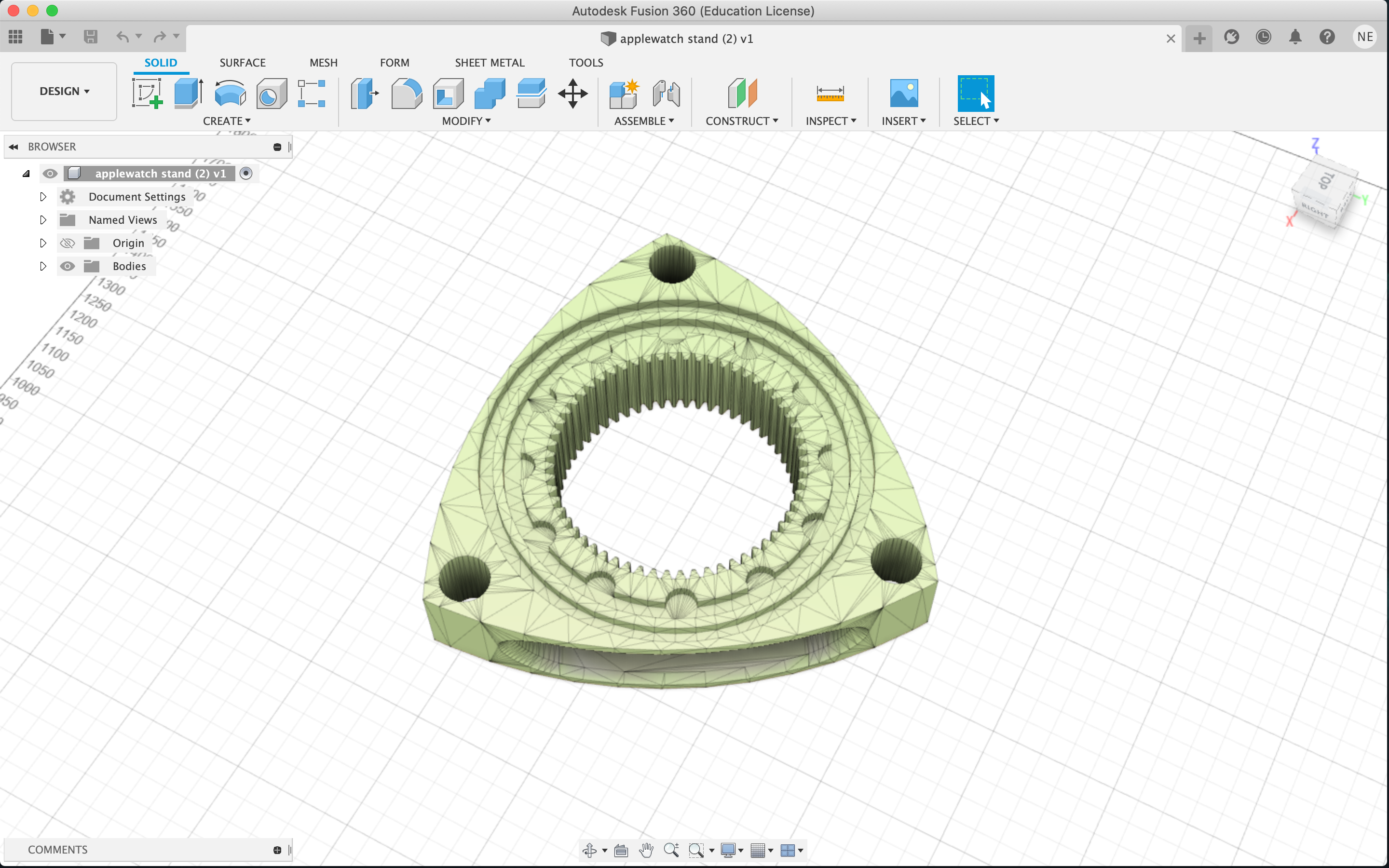The height and width of the screenshot is (868, 1389).
Task: Select the Create Sketch tool
Action: click(147, 94)
